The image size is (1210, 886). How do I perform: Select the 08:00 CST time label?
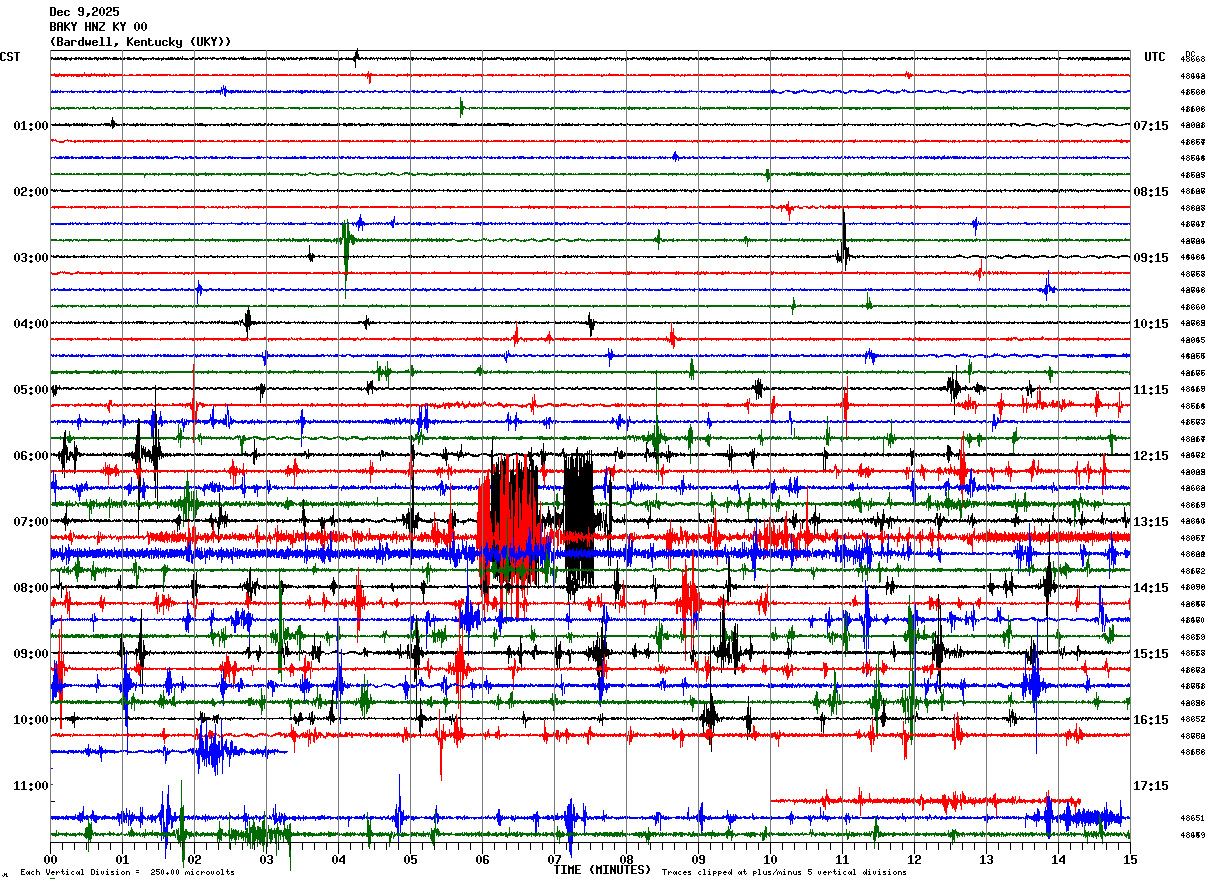pyautogui.click(x=31, y=588)
